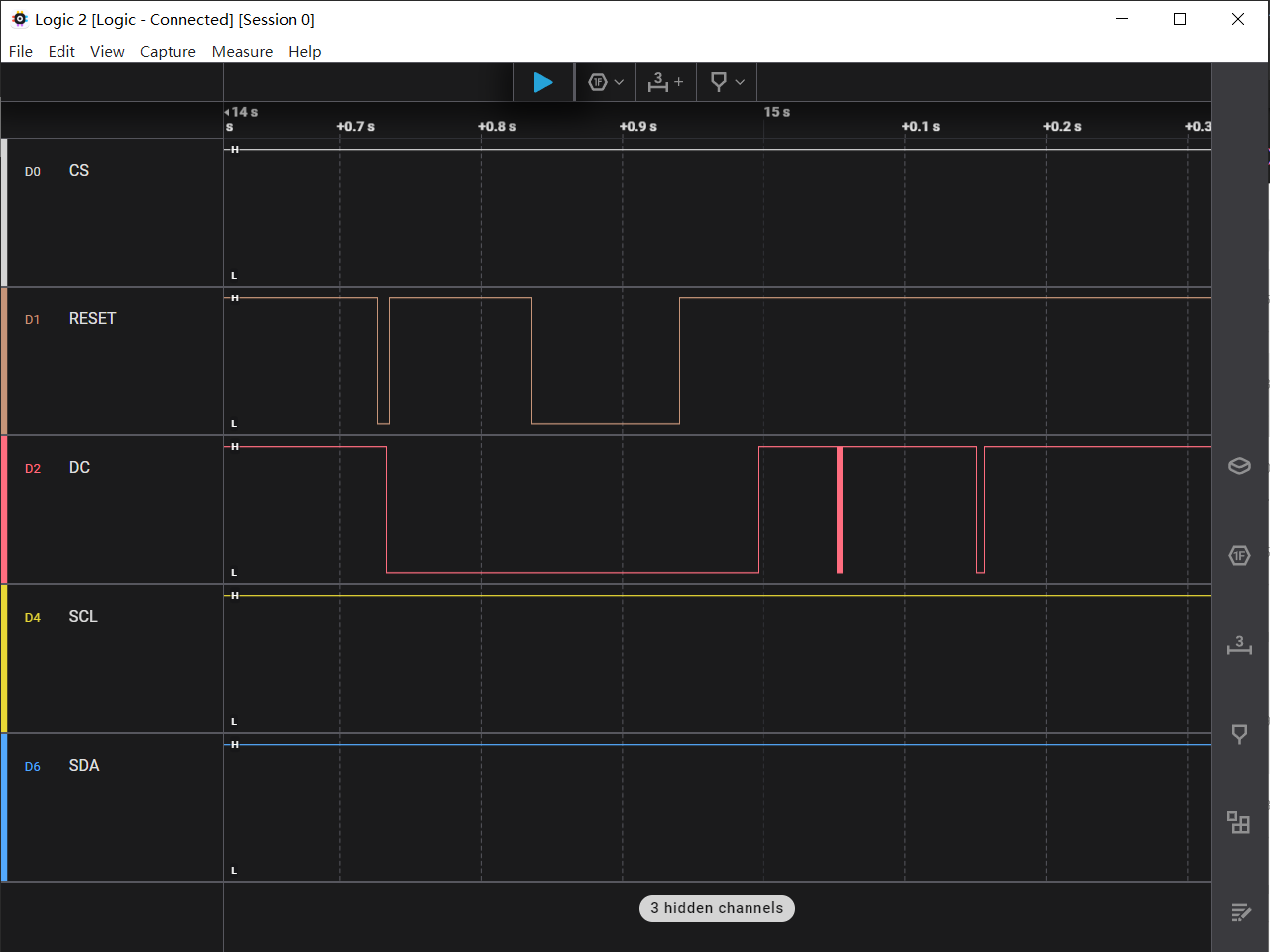Click the analyzer hexagon icon in top toolbar
This screenshot has height=952, width=1270.
[598, 82]
